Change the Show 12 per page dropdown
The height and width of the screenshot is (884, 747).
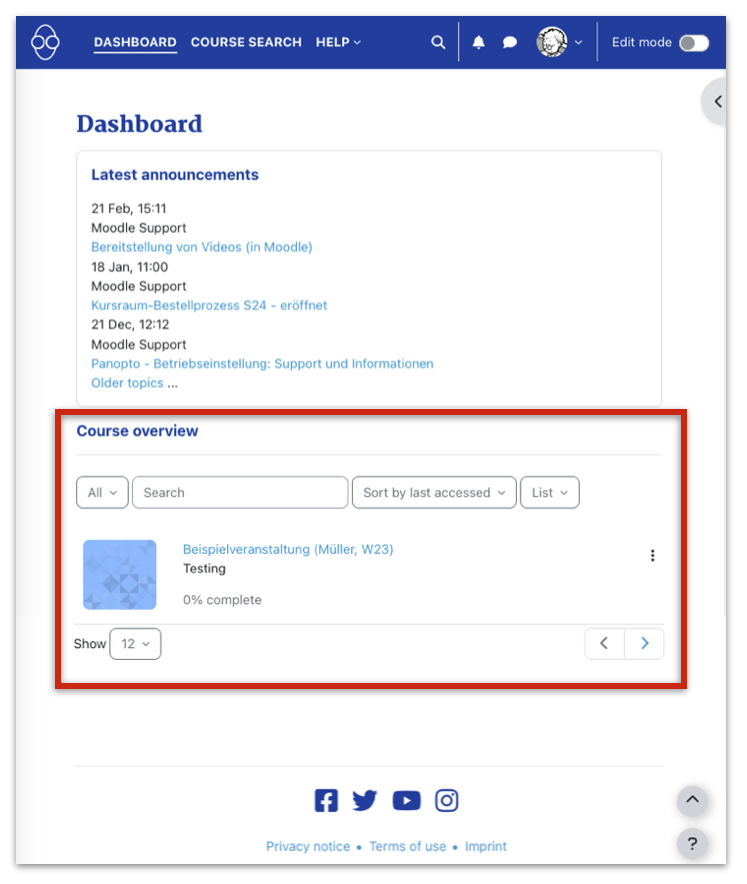(x=135, y=644)
